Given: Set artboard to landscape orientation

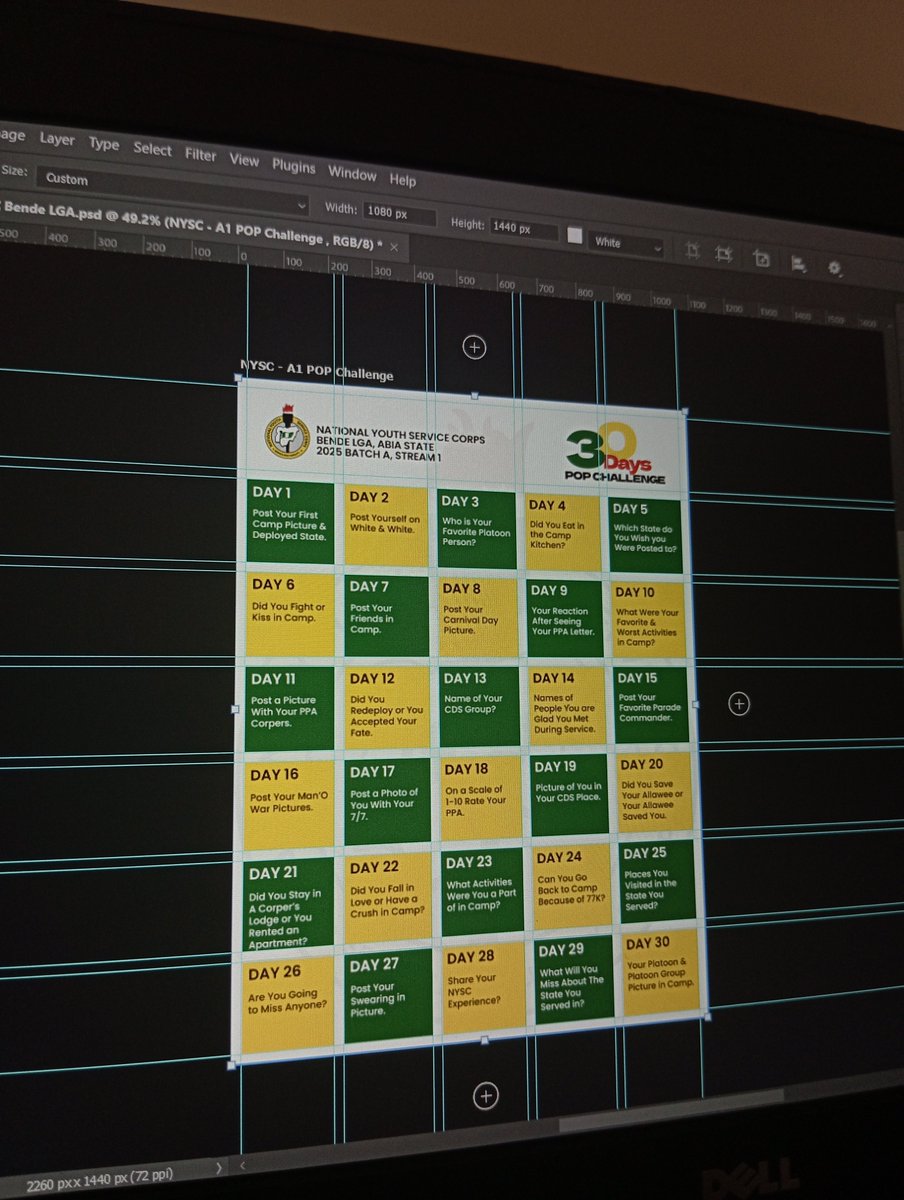Looking at the screenshot, I should click(725, 254).
